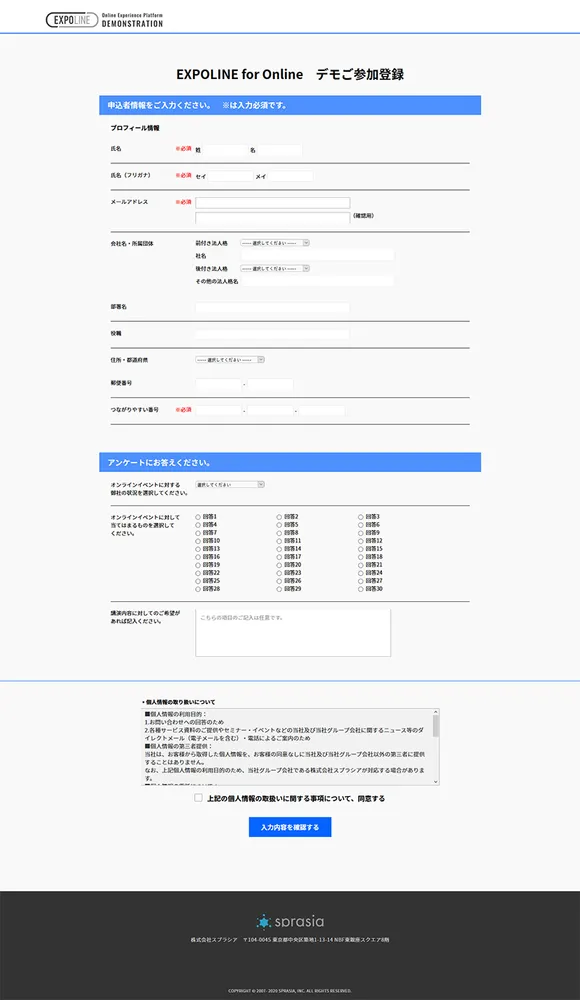The height and width of the screenshot is (1000, 580).
Task: Select the 回答18 radio button
Action: tap(361, 557)
